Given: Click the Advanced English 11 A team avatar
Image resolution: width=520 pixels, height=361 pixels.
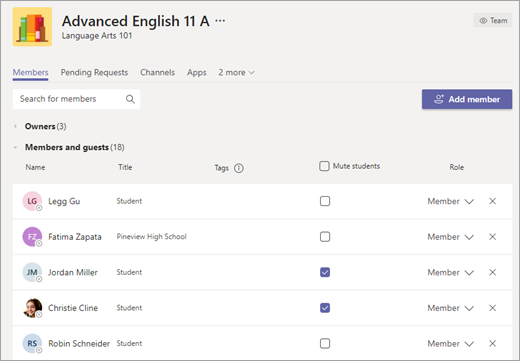Looking at the screenshot, I should coord(32,27).
